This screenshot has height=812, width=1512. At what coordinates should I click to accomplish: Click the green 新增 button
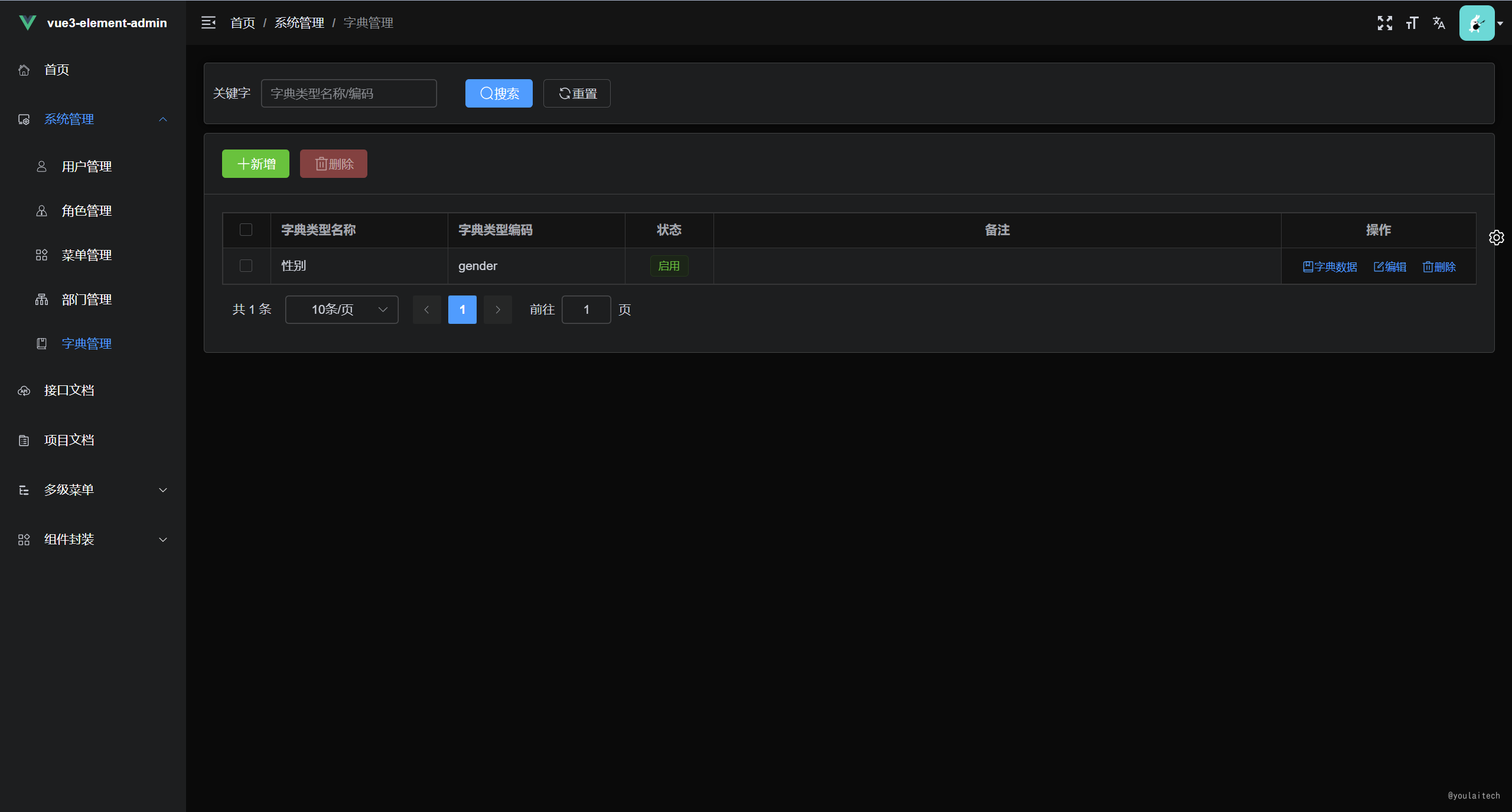point(255,164)
